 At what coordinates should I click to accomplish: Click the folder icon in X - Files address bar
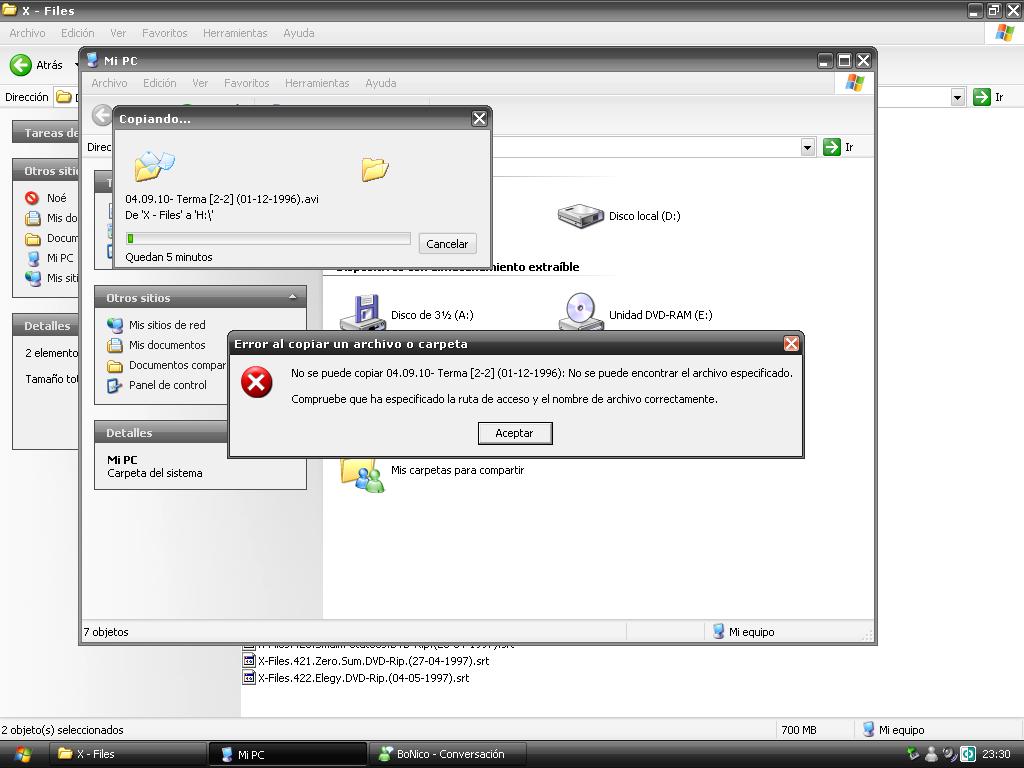point(63,97)
